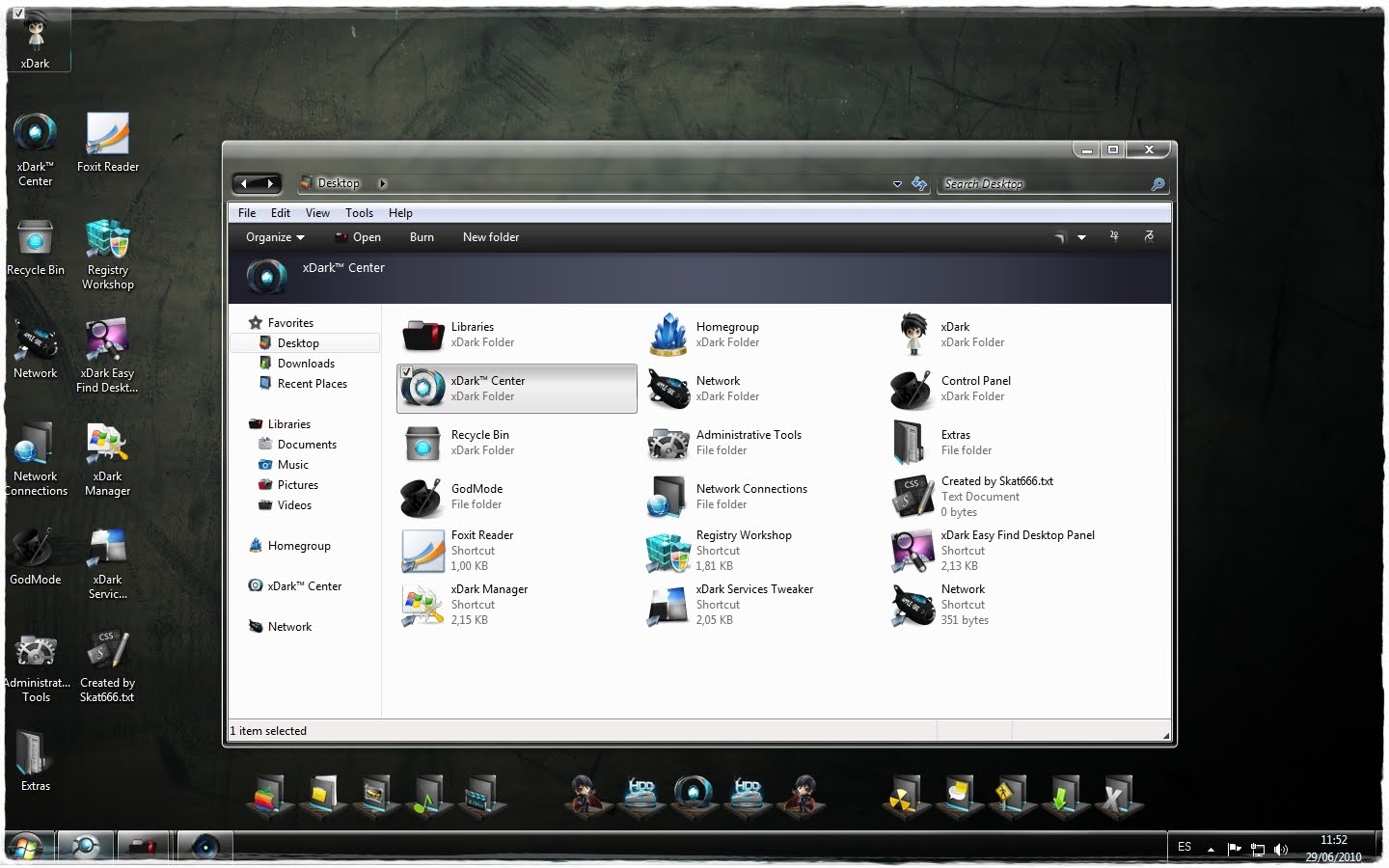Select 'Created by Skat666.txt' in file list
Viewport: 1389px width, 868px height.
[973, 497]
